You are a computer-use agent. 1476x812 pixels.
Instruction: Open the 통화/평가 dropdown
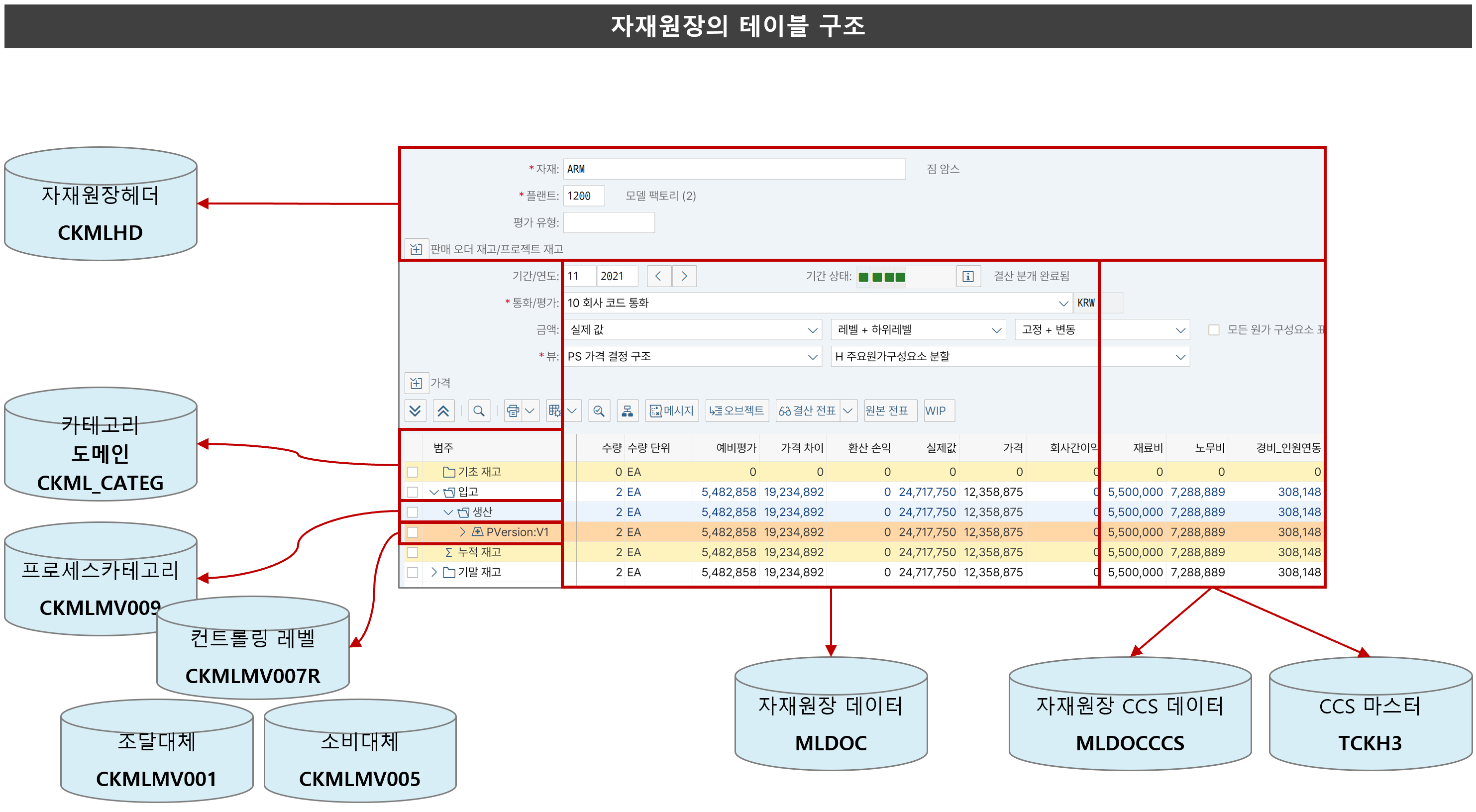tap(1063, 303)
